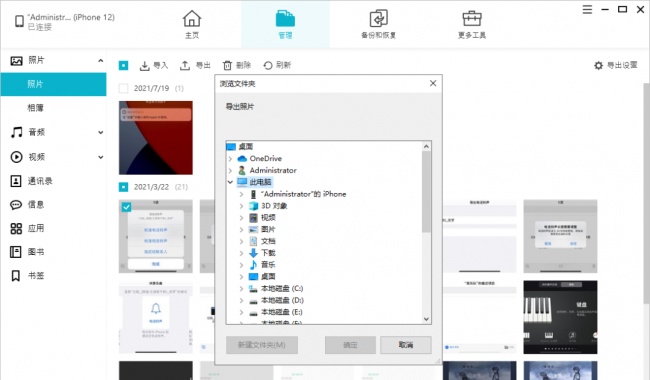The width and height of the screenshot is (650, 380).
Task: Select the piano keyboard photo thumbnail
Action: [x=560, y=317]
